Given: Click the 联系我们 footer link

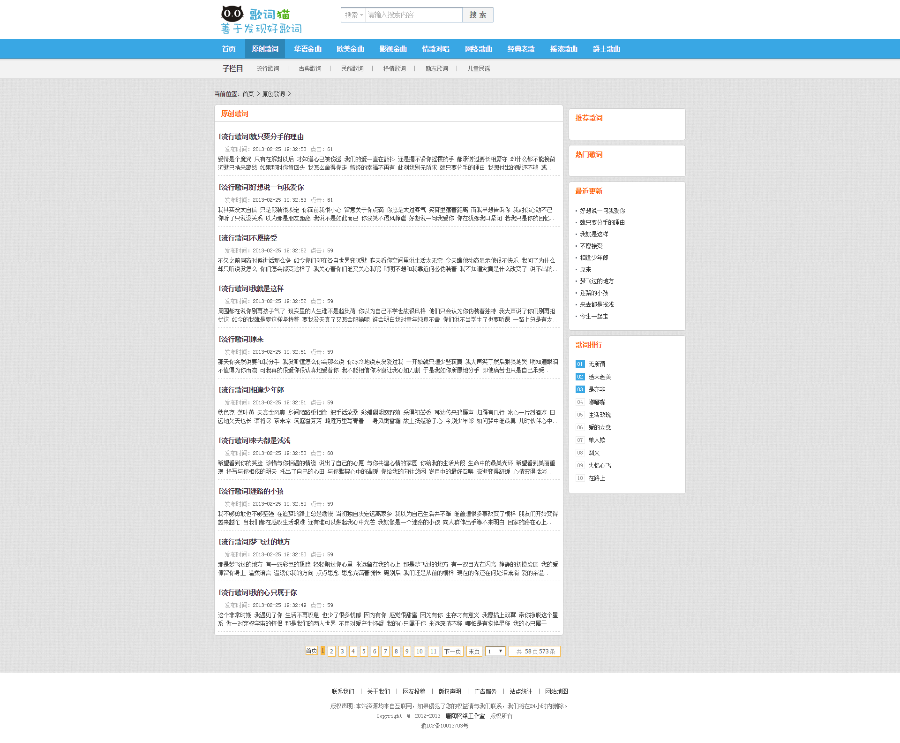Looking at the screenshot, I should pos(343,691).
